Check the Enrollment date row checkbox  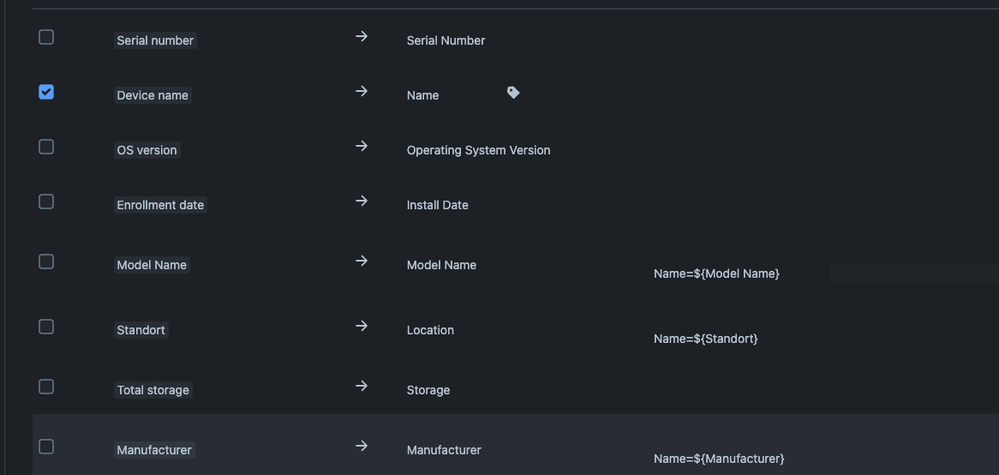pos(46,202)
